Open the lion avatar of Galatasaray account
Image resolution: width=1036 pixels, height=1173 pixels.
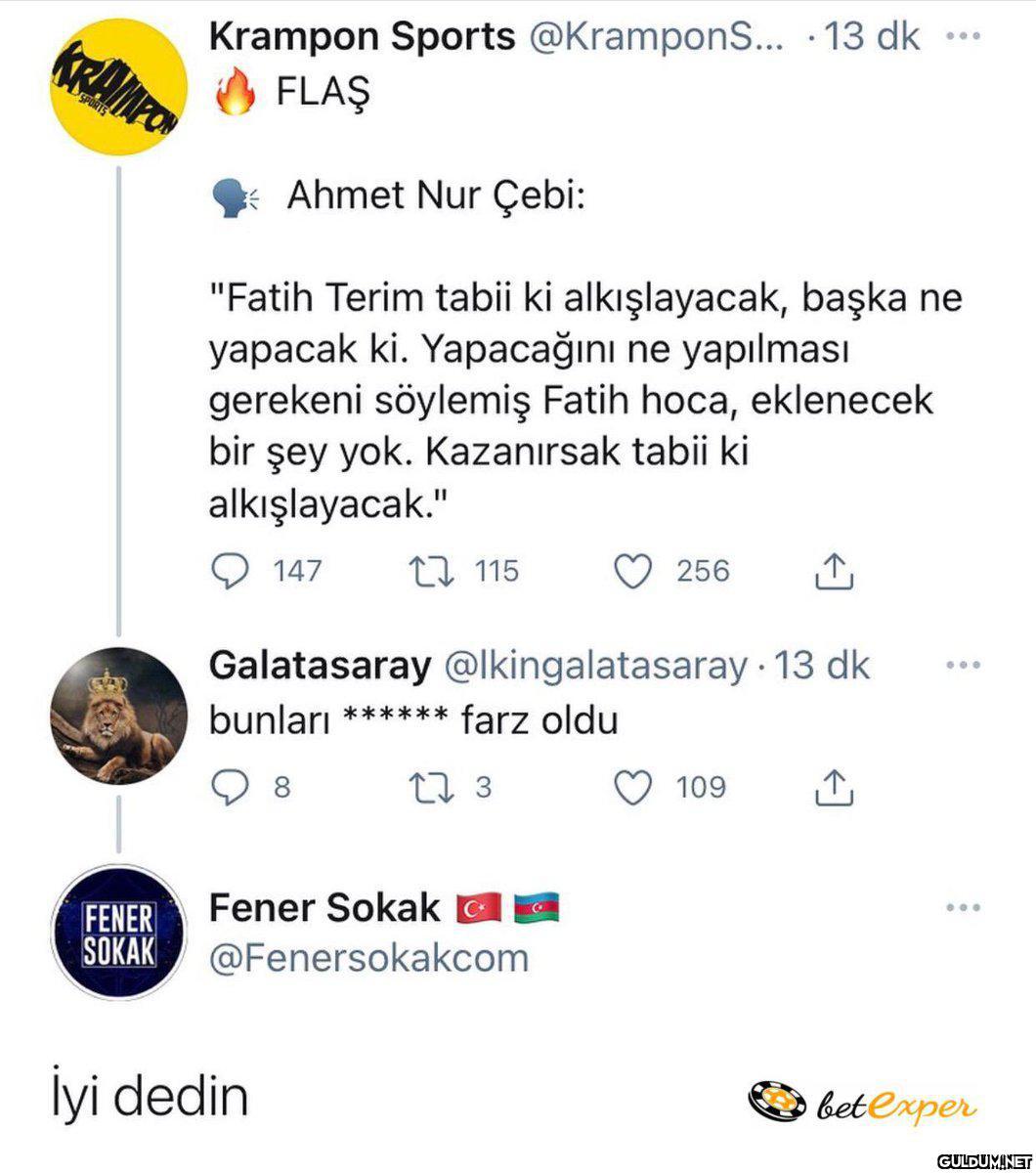click(117, 716)
